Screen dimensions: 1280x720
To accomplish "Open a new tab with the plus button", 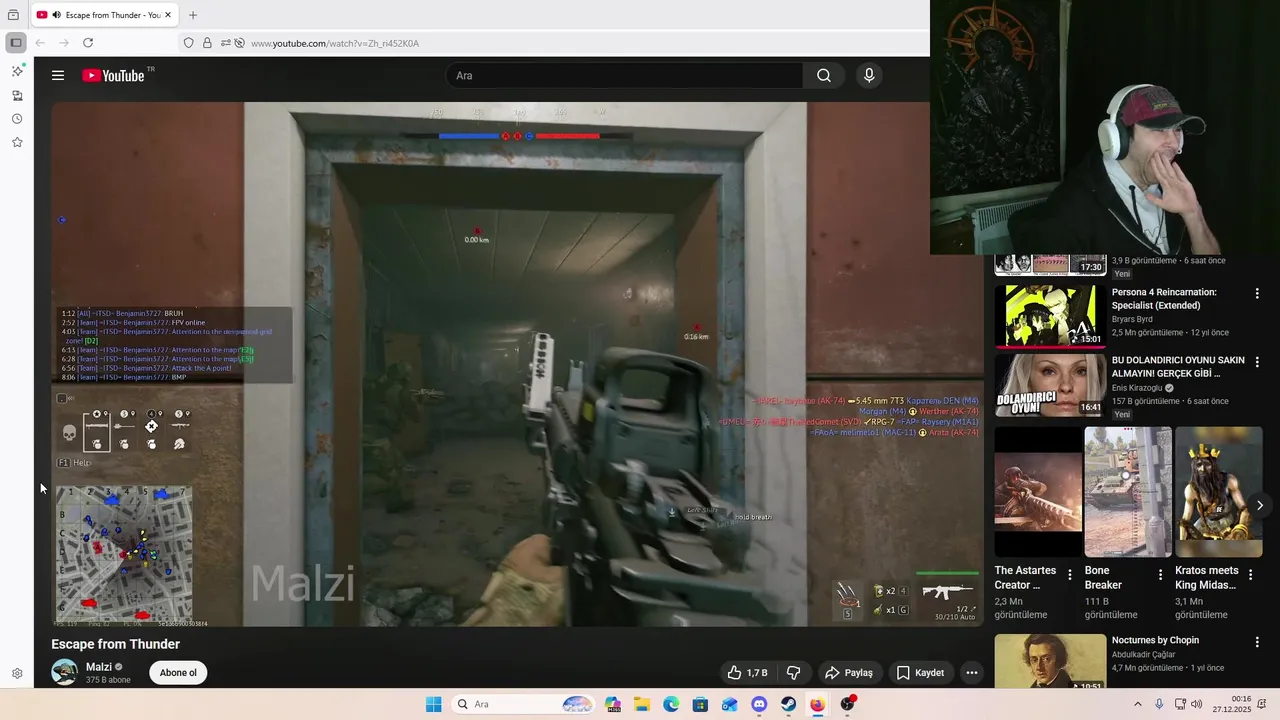I will [x=193, y=15].
